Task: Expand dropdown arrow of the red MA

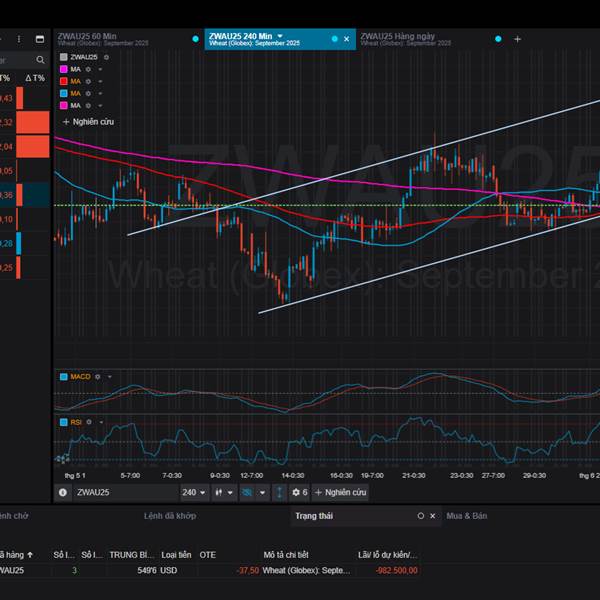Action: (x=100, y=81)
